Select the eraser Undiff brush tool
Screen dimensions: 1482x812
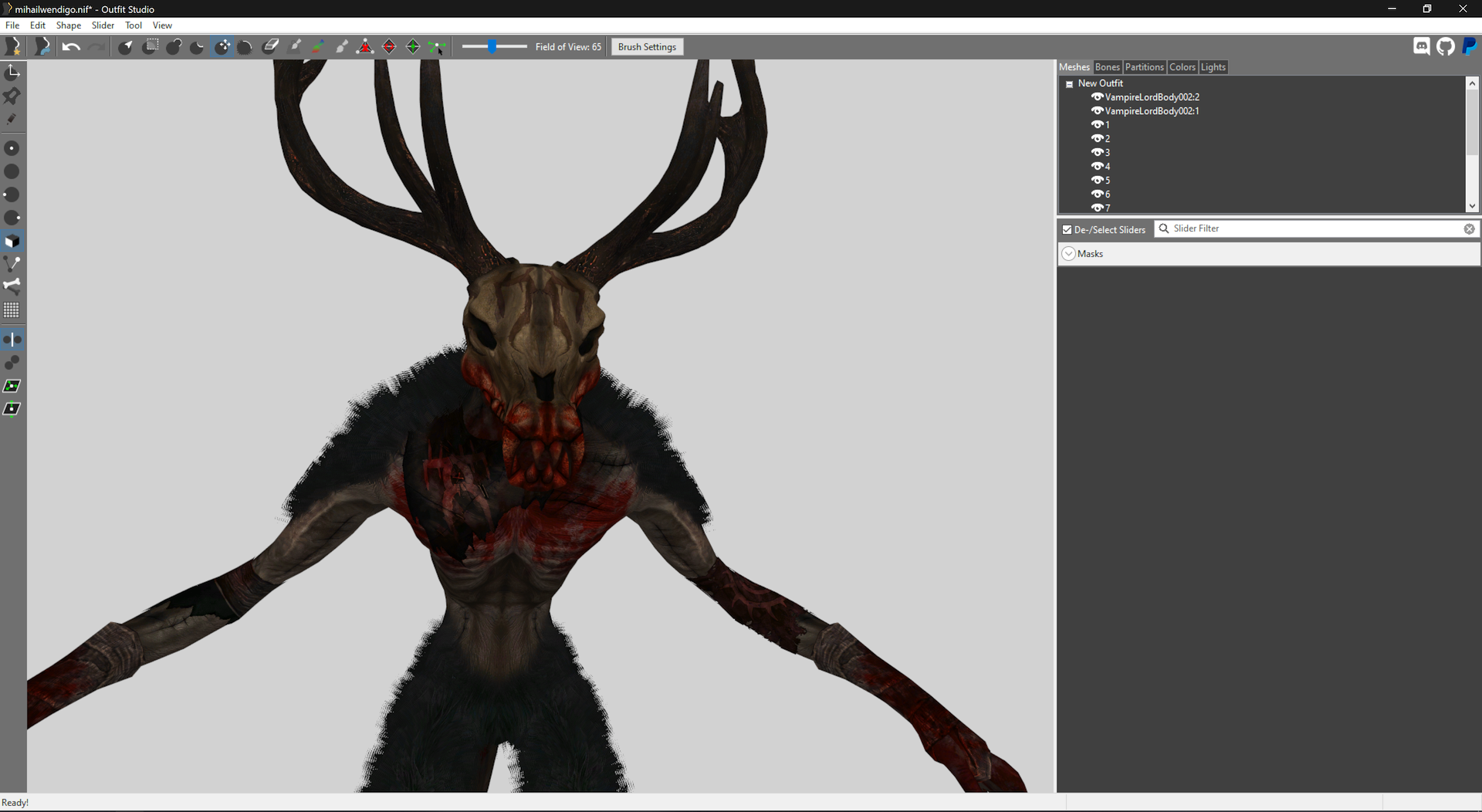point(270,46)
